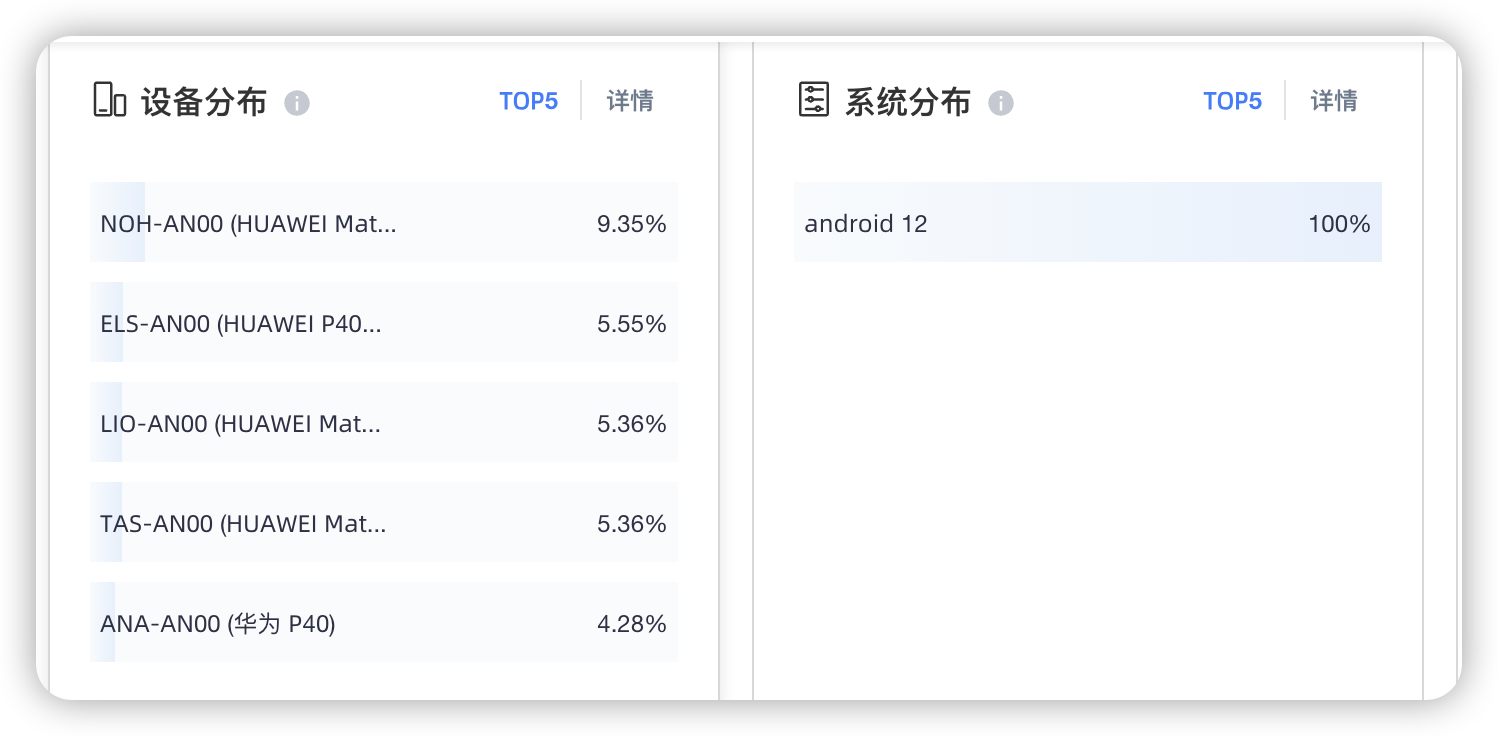Select the TAS-AN00 device row
This screenshot has width=1498, height=736.
[x=384, y=522]
